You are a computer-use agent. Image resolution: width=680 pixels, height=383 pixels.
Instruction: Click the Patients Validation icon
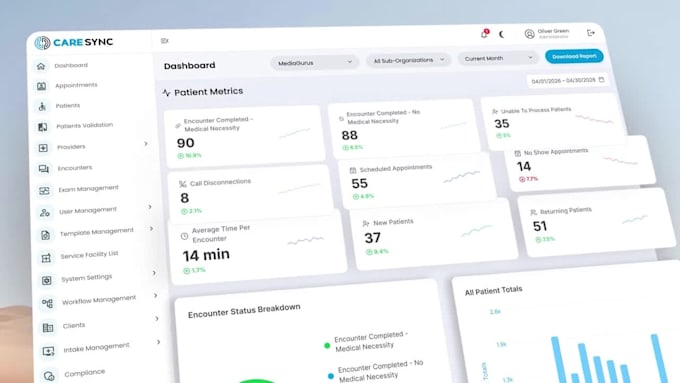[42, 127]
